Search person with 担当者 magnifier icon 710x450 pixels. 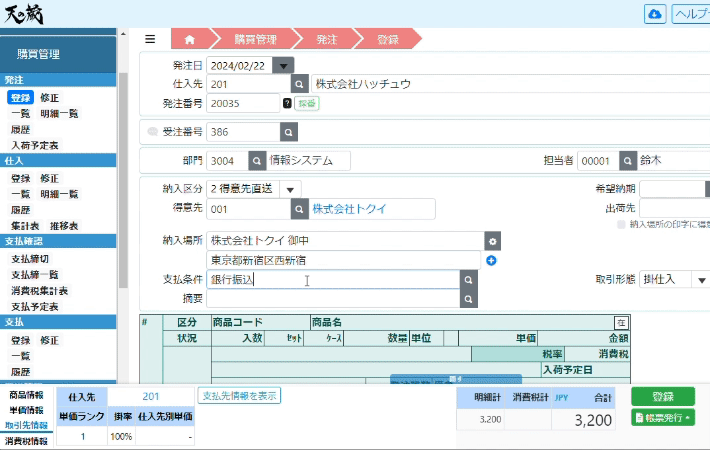[x=628, y=161]
